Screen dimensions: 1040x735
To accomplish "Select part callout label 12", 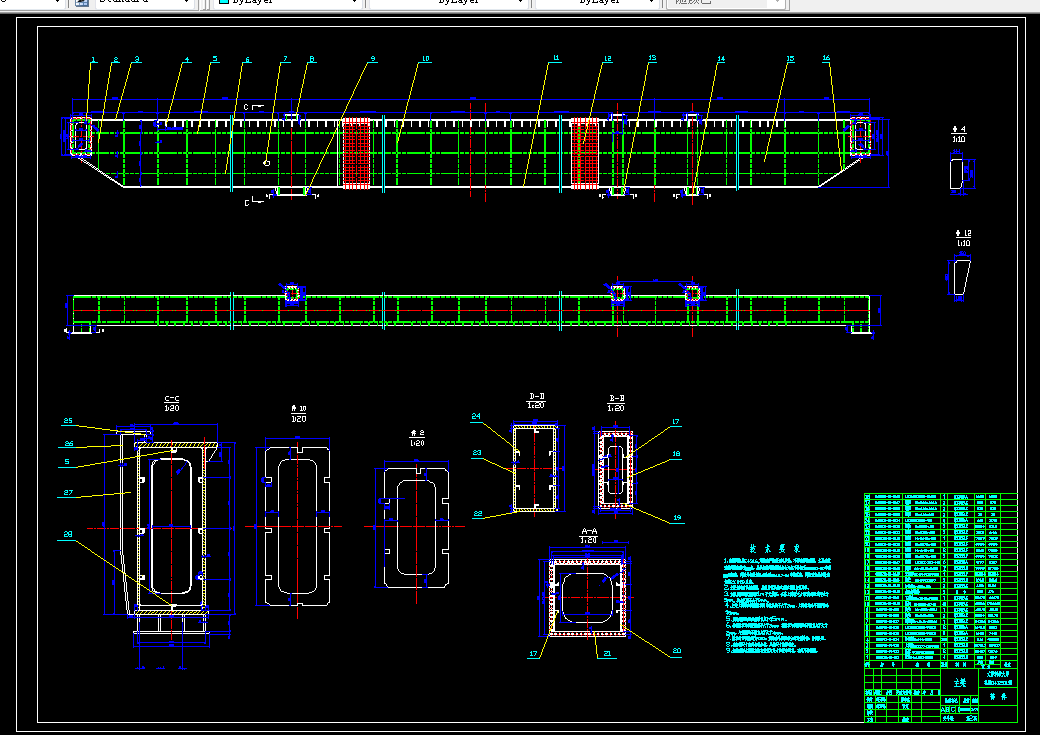I will (x=607, y=59).
